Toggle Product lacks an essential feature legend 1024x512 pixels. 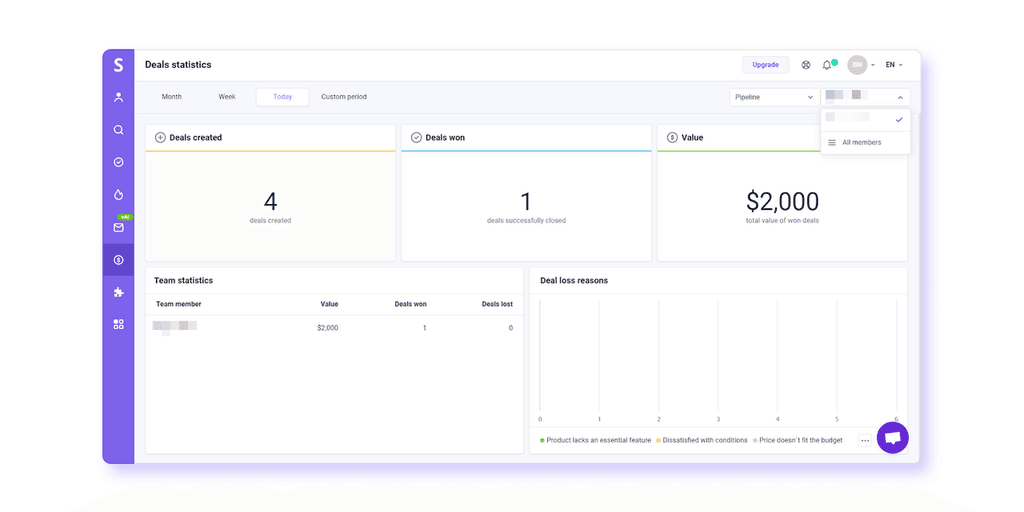coord(596,440)
